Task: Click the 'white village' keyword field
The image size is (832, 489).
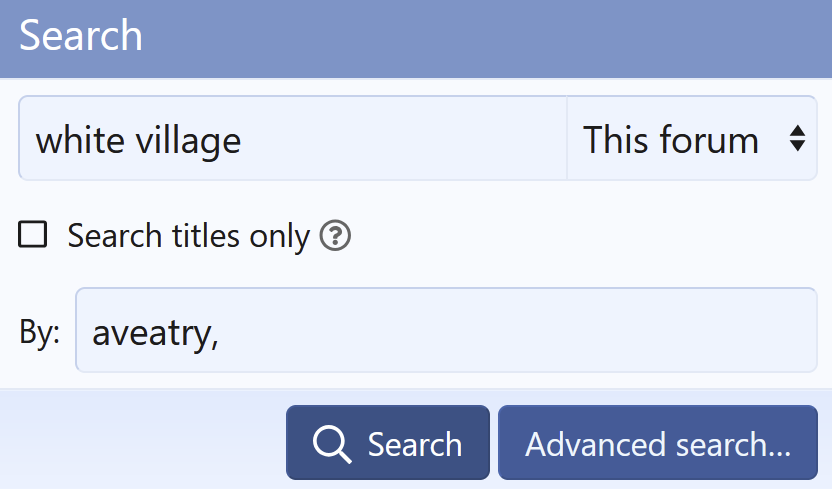Action: click(292, 139)
